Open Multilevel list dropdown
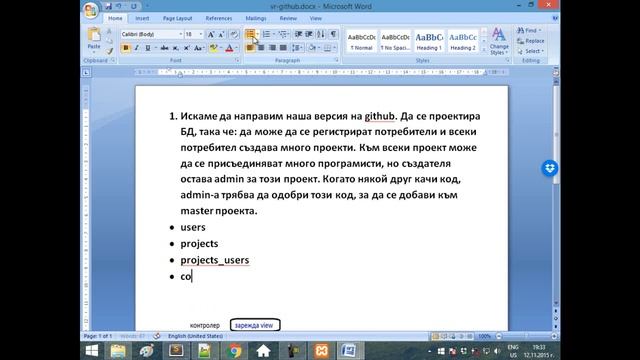The width and height of the screenshot is (640, 360). click(x=284, y=34)
